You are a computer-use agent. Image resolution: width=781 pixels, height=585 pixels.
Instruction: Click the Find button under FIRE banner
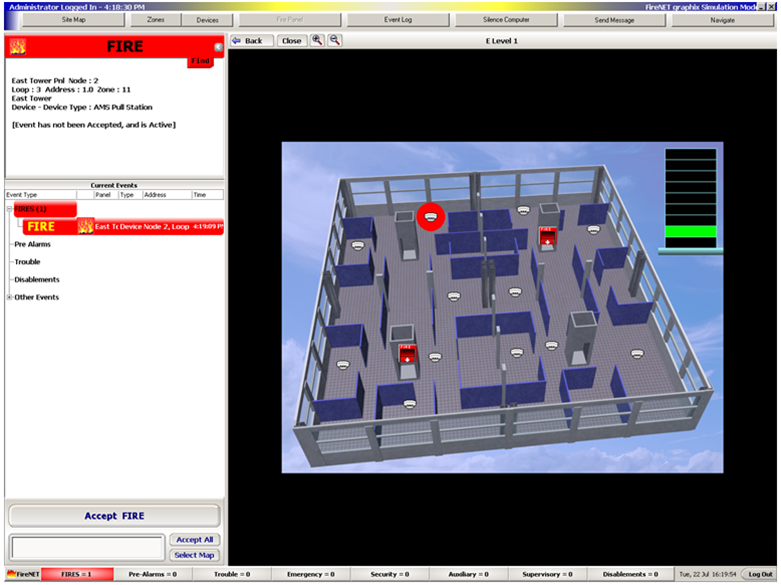pyautogui.click(x=201, y=62)
